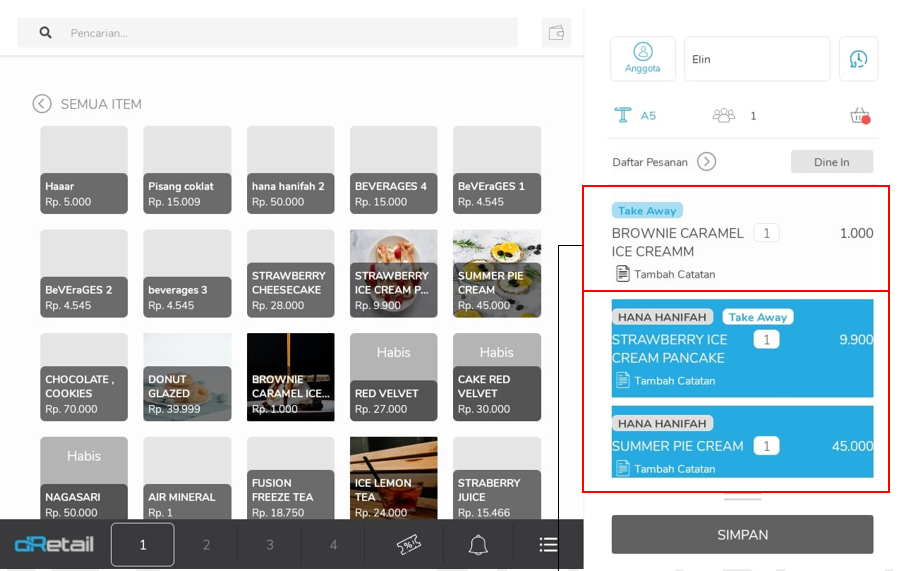Viewport: 901px width, 571px height.
Task: Click the guest count people icon
Action: click(x=724, y=115)
